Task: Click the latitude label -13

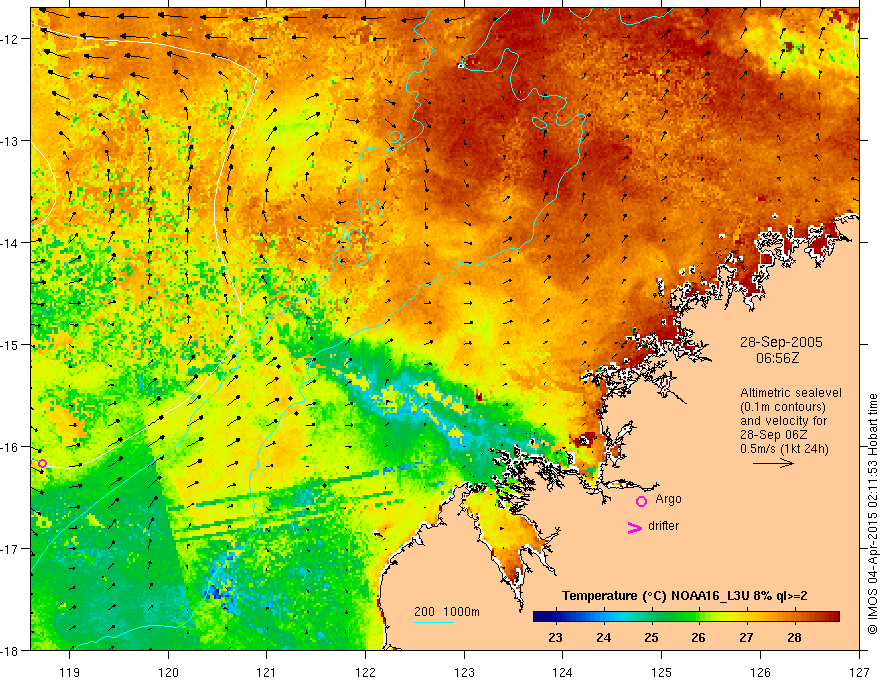Action: 11,141
